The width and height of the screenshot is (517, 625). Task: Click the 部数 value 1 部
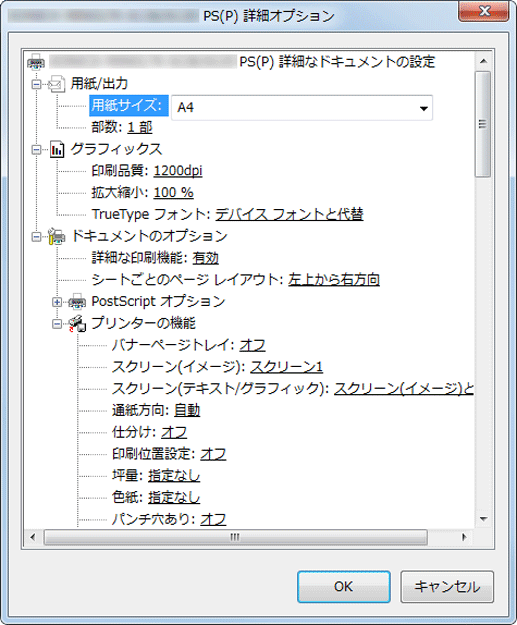(140, 128)
